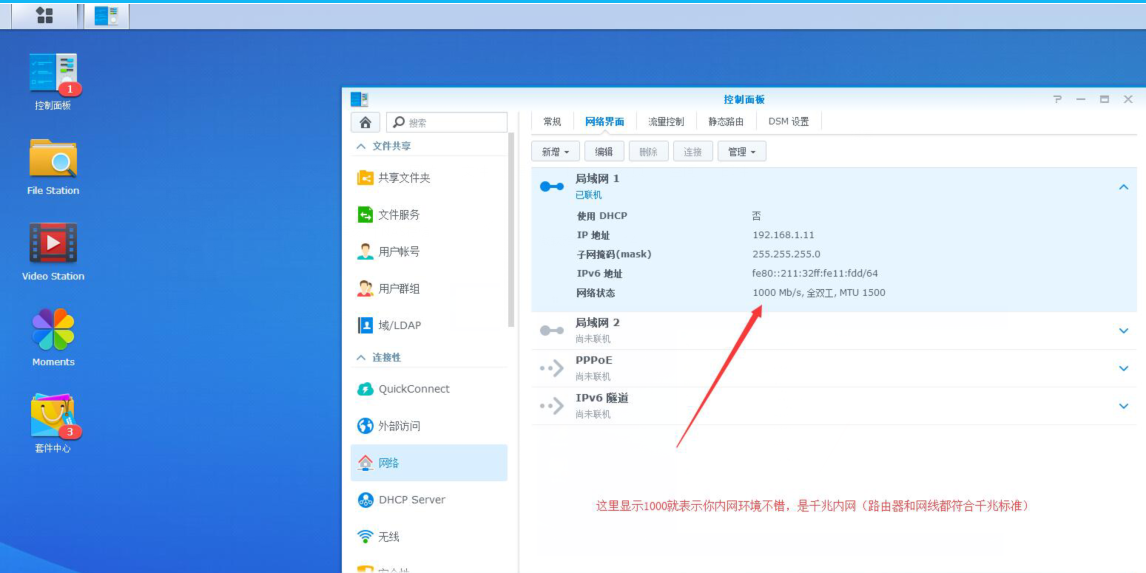
Task: Open the 控制面板 desktop icon
Action: pos(53,75)
